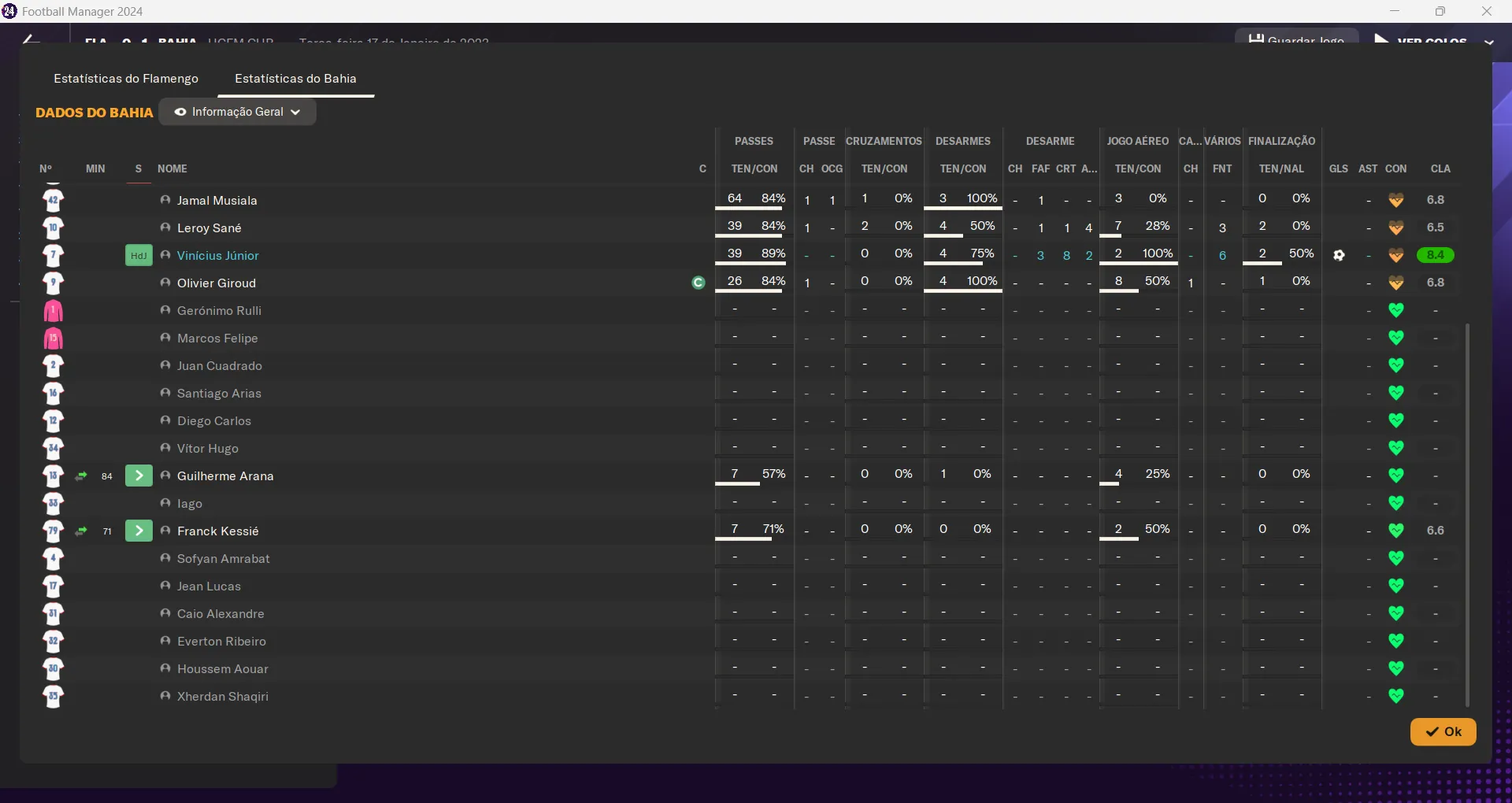Select the Estatísticas do Bahia tab
The image size is (1512, 803).
[x=295, y=79]
